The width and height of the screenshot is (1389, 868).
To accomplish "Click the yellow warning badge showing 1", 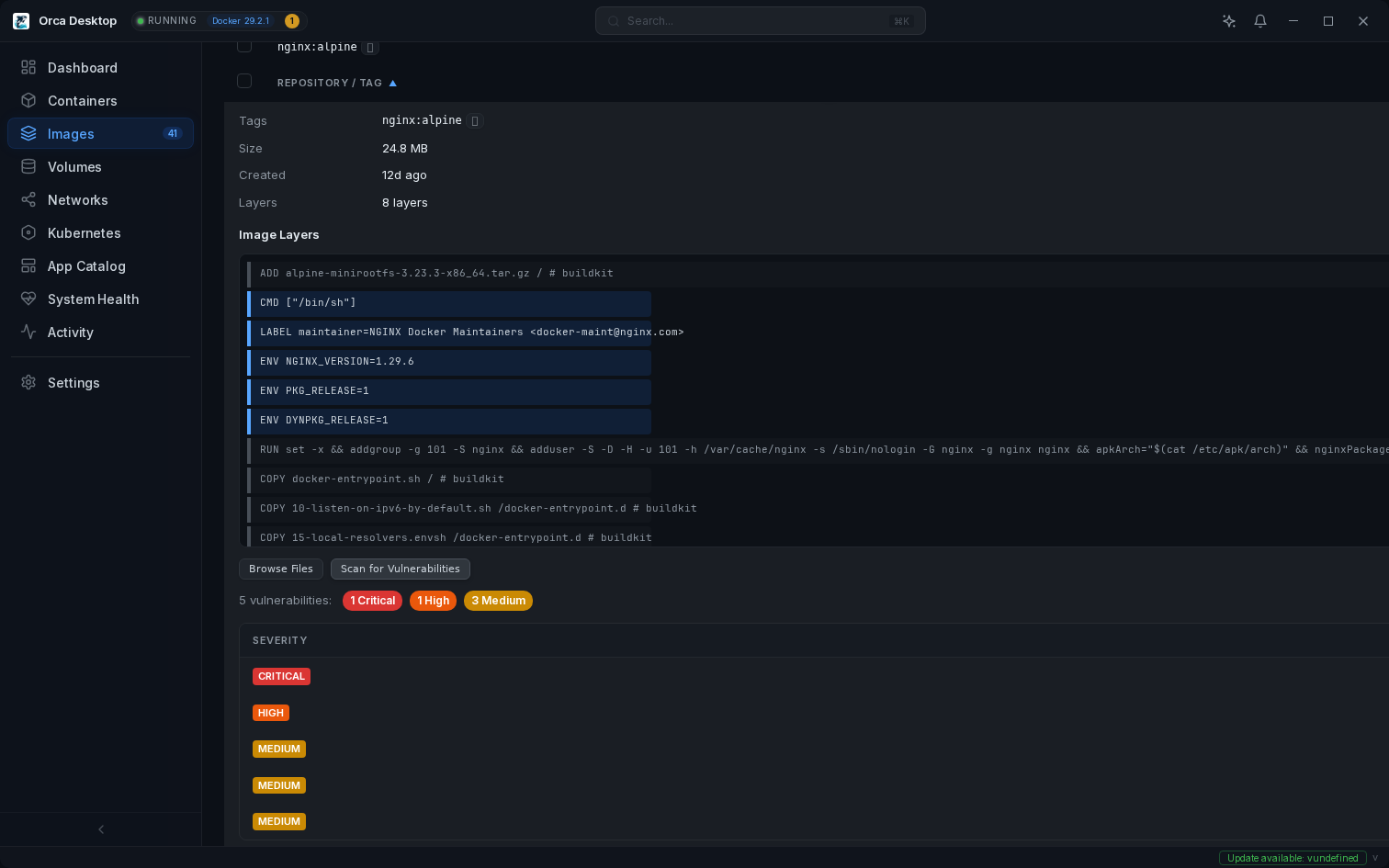I will tap(292, 20).
